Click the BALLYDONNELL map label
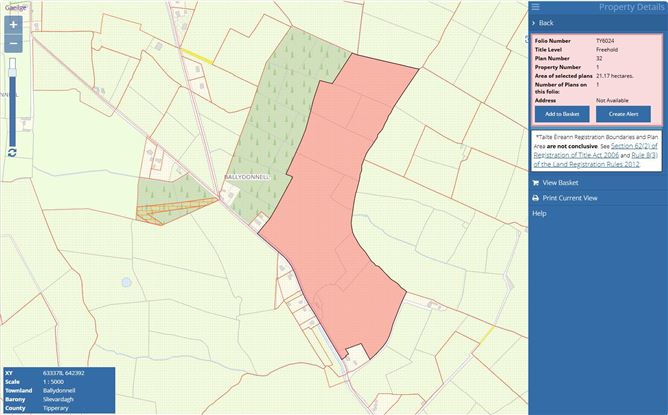 tap(247, 177)
